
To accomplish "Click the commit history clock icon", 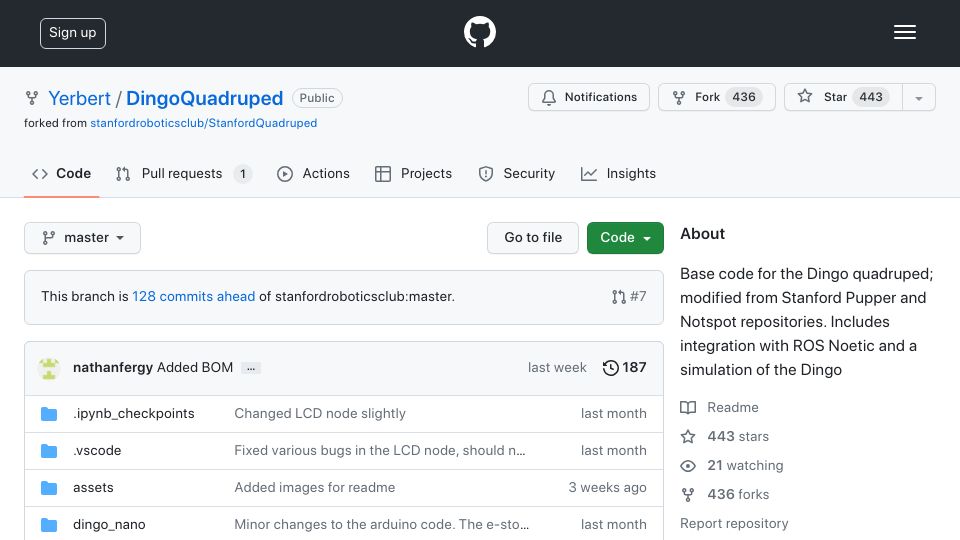I will click(x=610, y=367).
